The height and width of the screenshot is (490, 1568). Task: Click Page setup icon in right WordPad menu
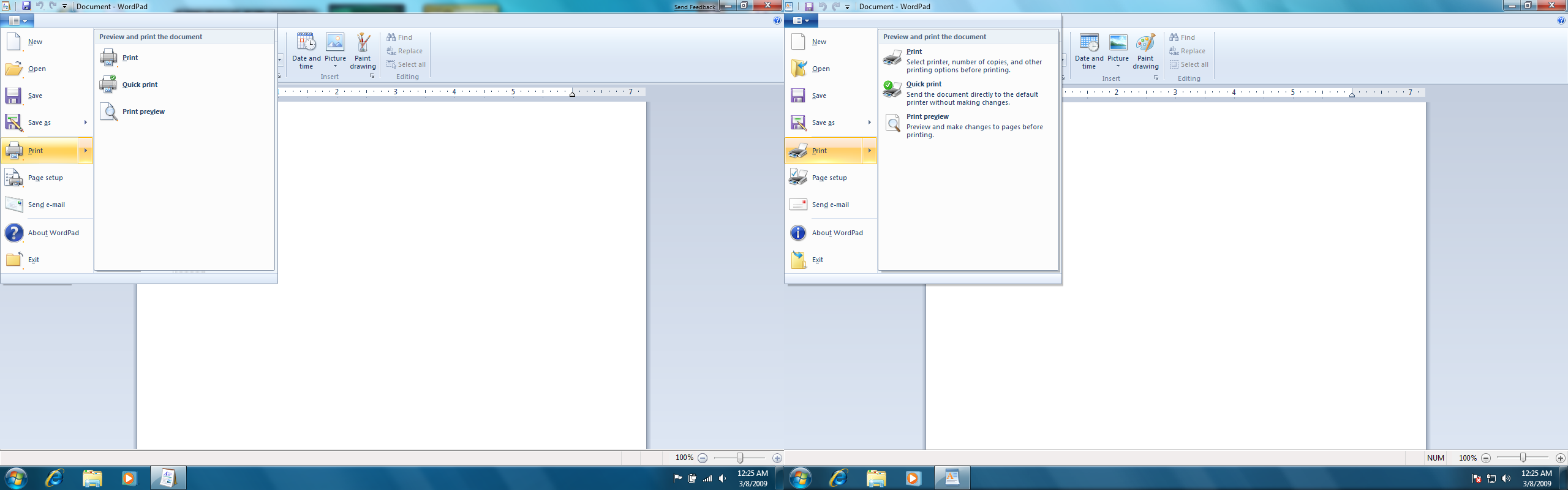point(798,178)
